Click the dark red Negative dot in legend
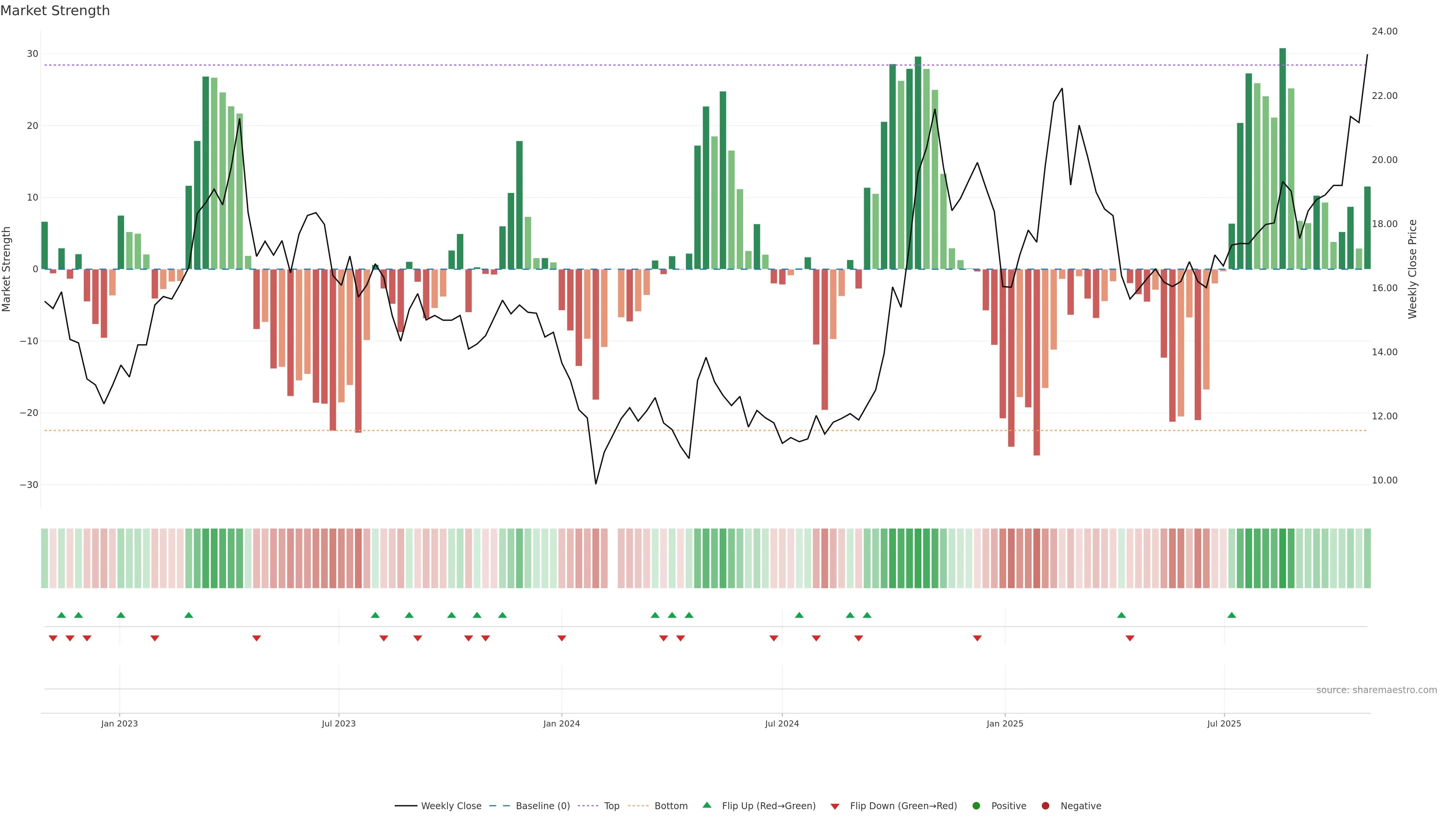 pyautogui.click(x=1045, y=806)
